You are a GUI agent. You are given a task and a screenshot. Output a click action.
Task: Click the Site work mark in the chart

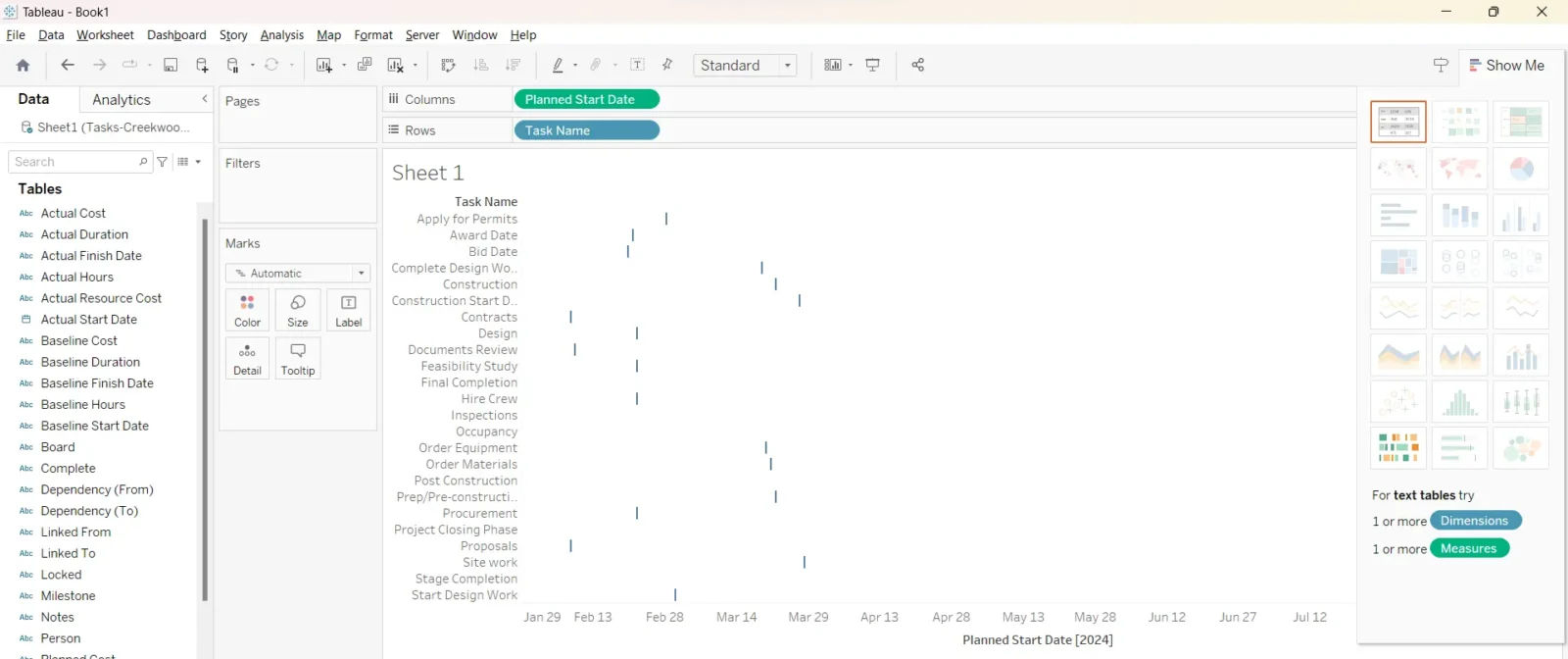coord(805,562)
